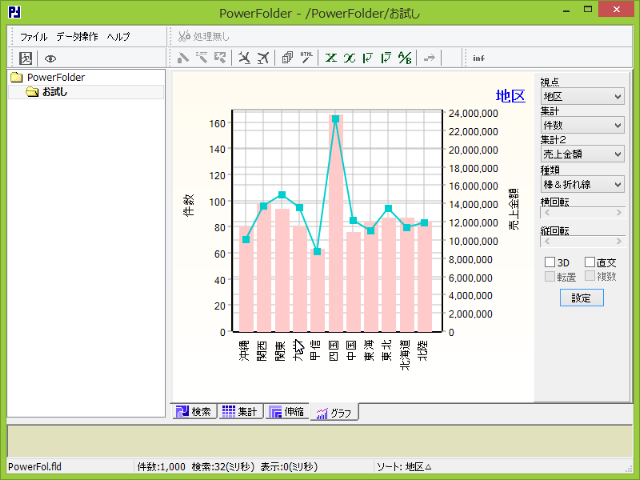
Task: Click the first green sort-arrow icon
Action: click(x=368, y=58)
